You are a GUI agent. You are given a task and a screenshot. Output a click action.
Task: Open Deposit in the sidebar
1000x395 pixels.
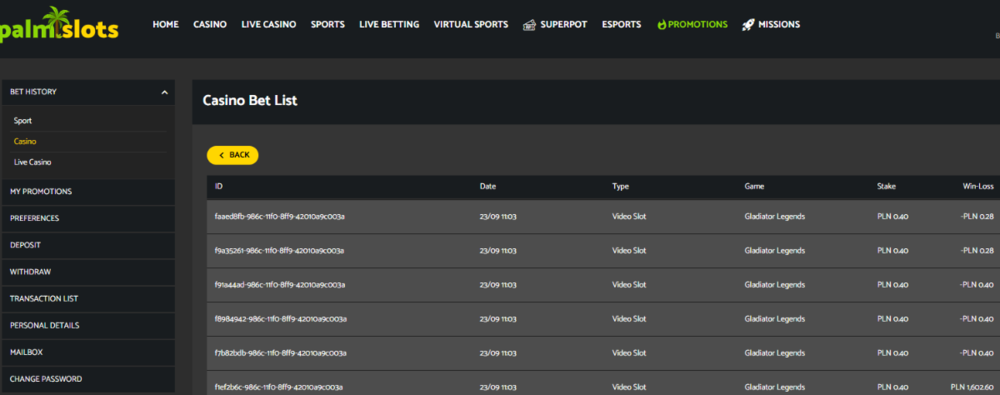tap(88, 245)
